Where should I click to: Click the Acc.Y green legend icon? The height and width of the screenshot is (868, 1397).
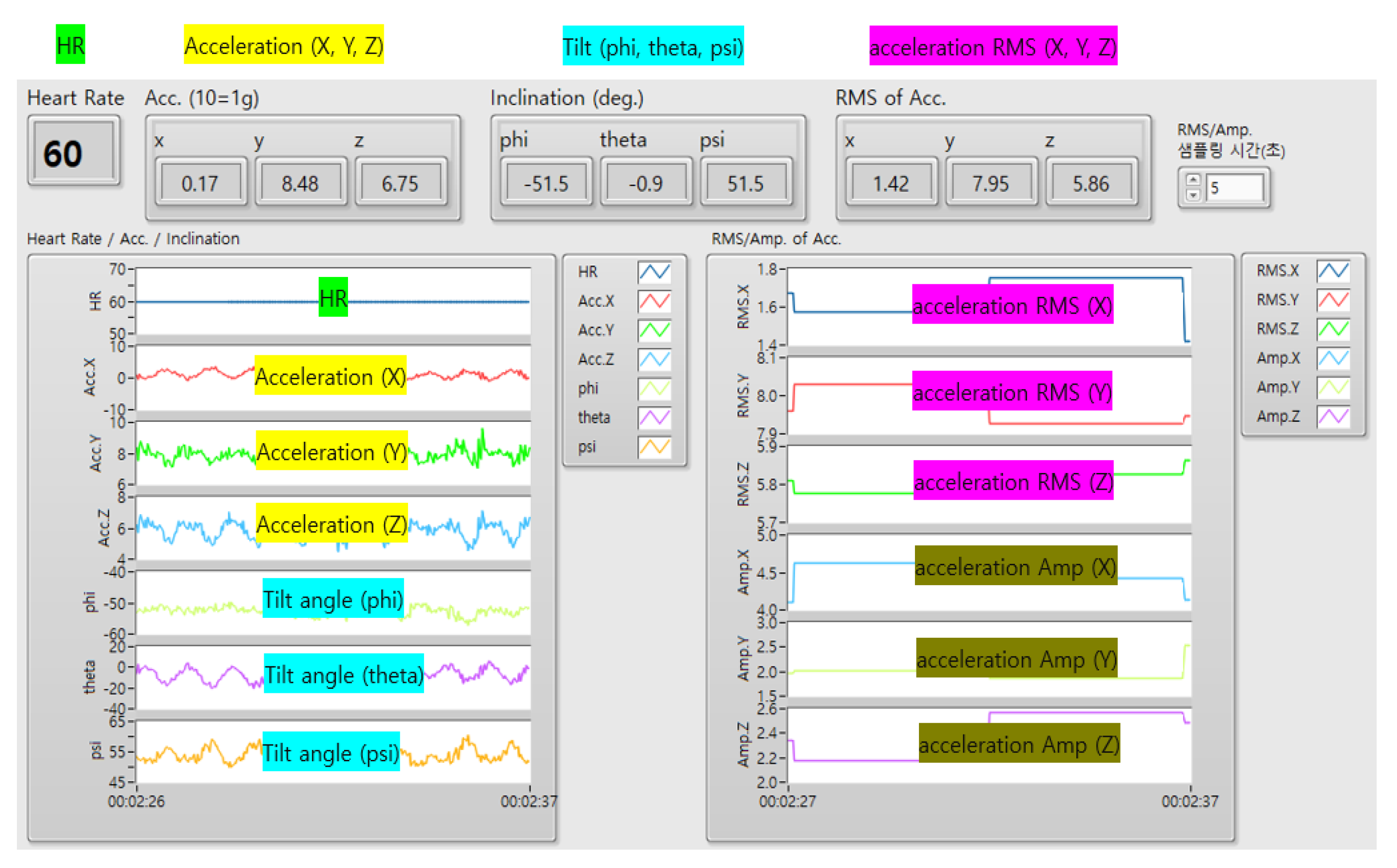[654, 330]
